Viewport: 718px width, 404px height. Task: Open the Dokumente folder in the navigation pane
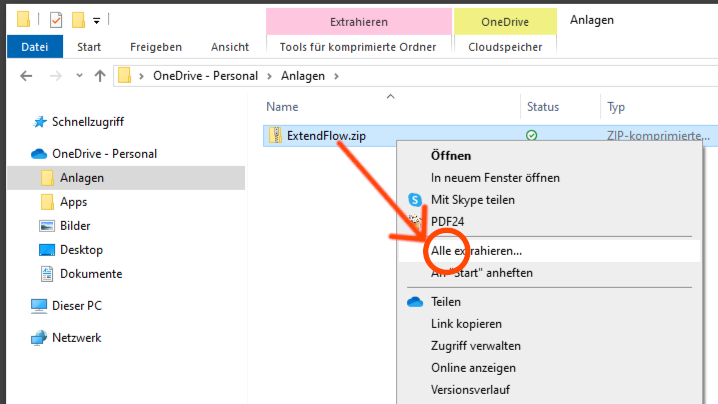(x=91, y=274)
